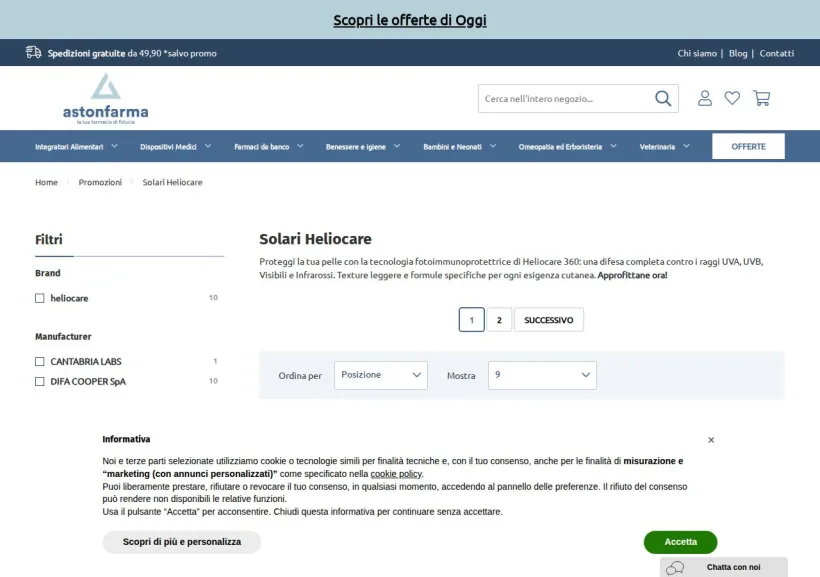Open the Ordina per Posizione dropdown
Image resolution: width=820 pixels, height=577 pixels.
pyautogui.click(x=381, y=375)
